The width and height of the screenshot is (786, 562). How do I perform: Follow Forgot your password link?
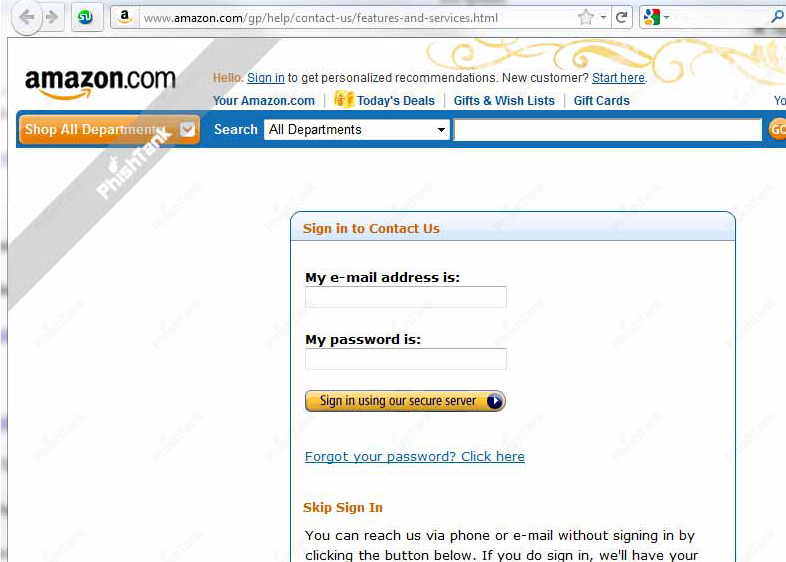click(x=415, y=457)
